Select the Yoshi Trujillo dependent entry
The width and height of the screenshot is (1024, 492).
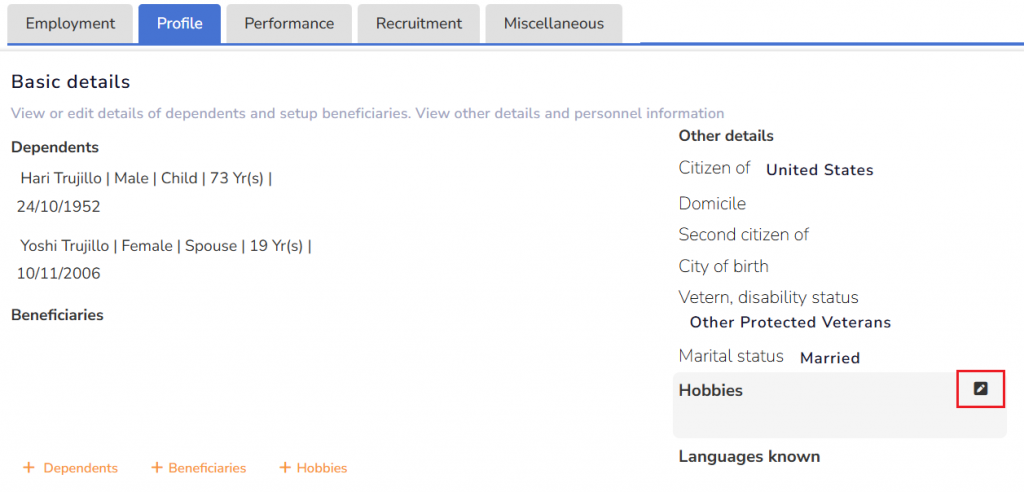[x=165, y=246]
